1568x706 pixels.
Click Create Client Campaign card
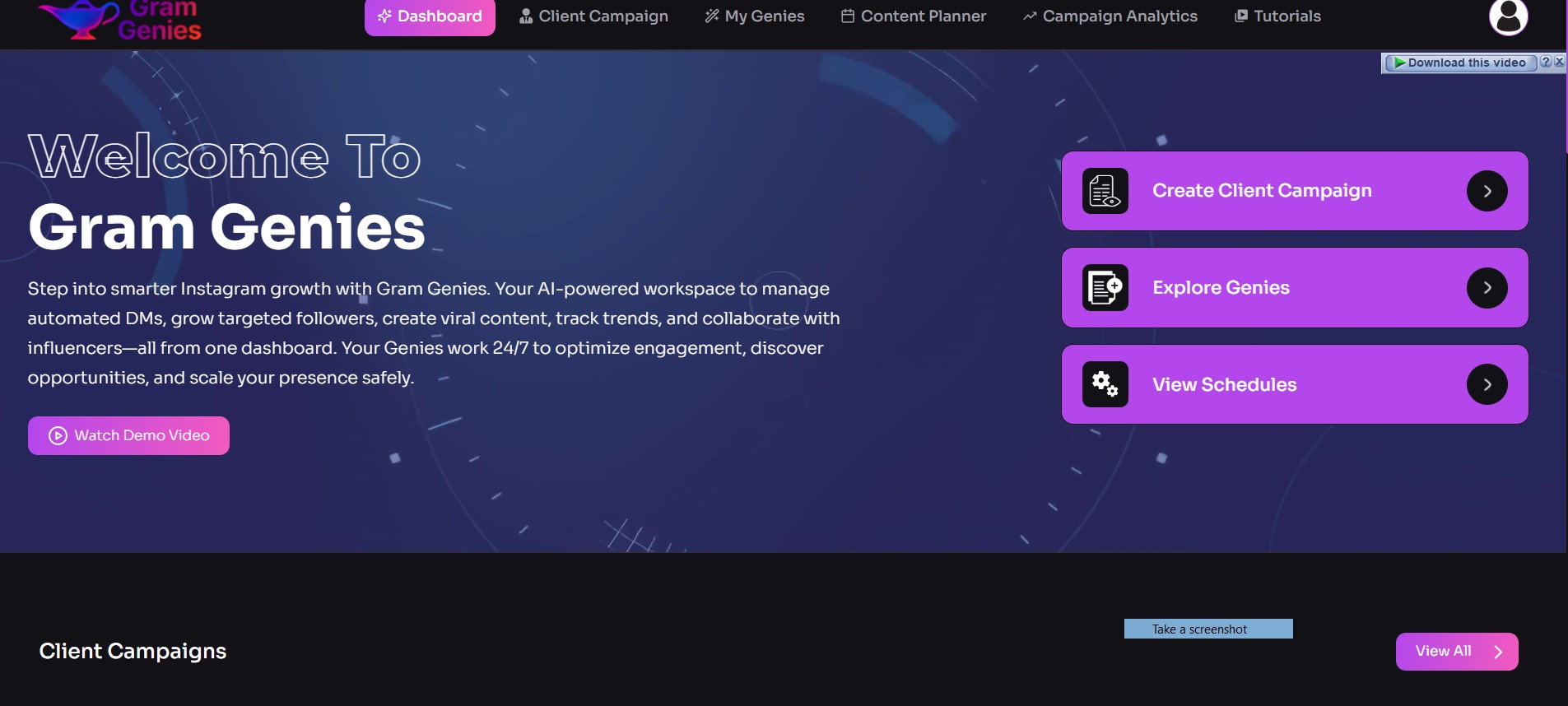coord(1295,191)
